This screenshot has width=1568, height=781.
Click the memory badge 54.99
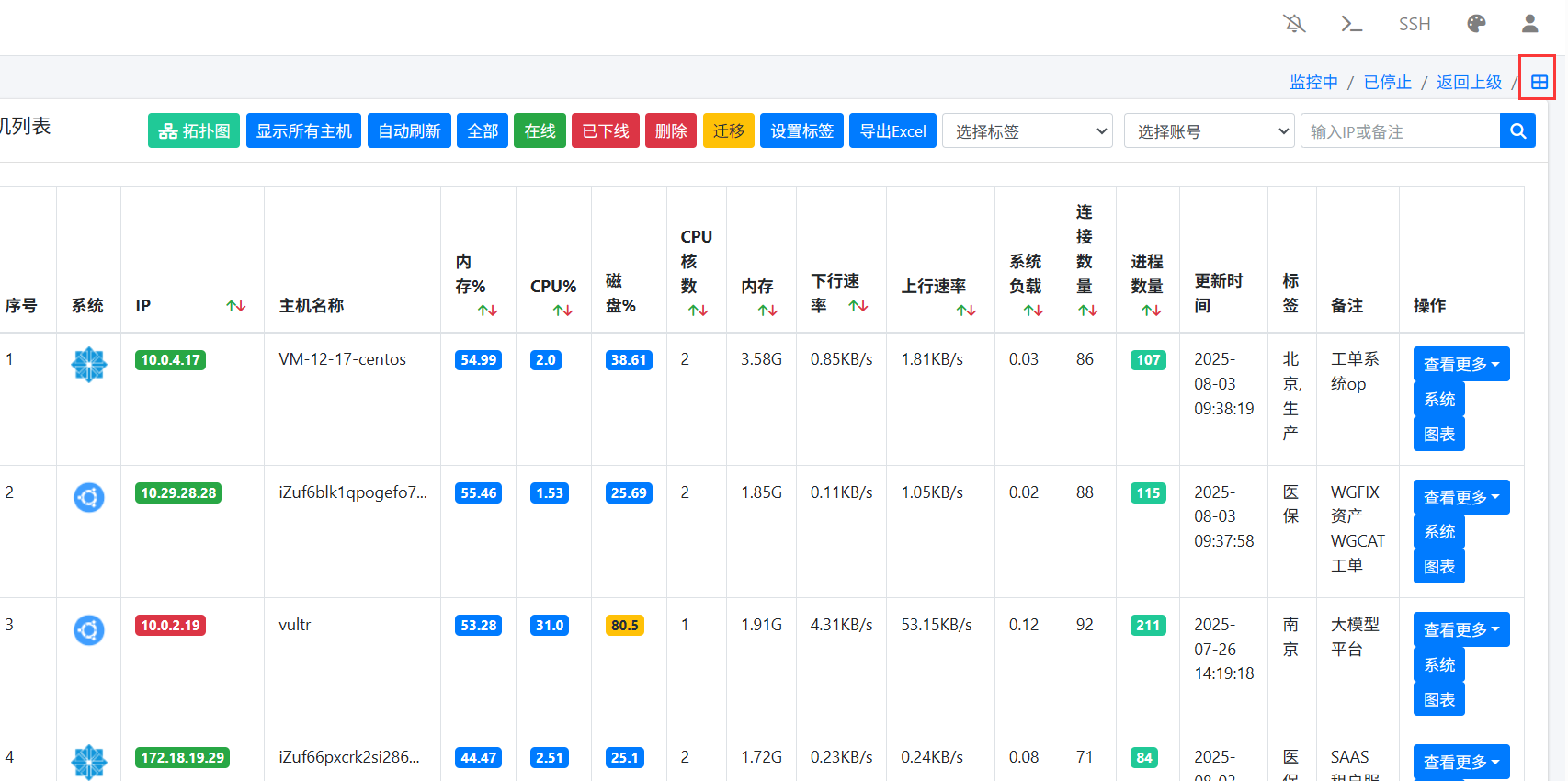point(478,360)
